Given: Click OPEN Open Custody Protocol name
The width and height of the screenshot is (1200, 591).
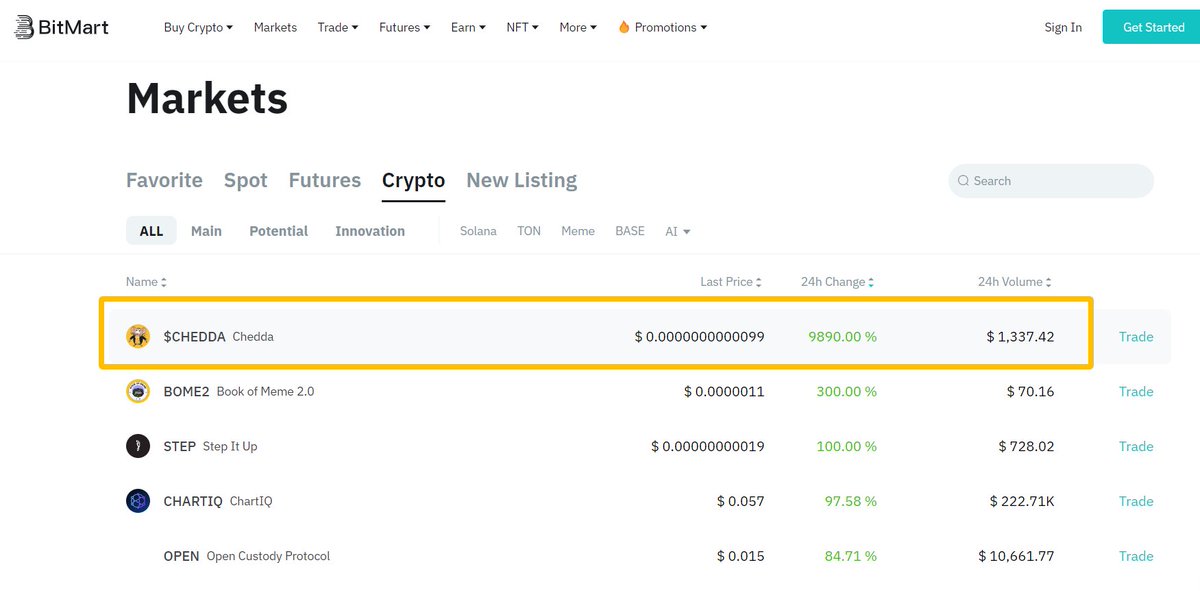Looking at the screenshot, I should tap(247, 556).
